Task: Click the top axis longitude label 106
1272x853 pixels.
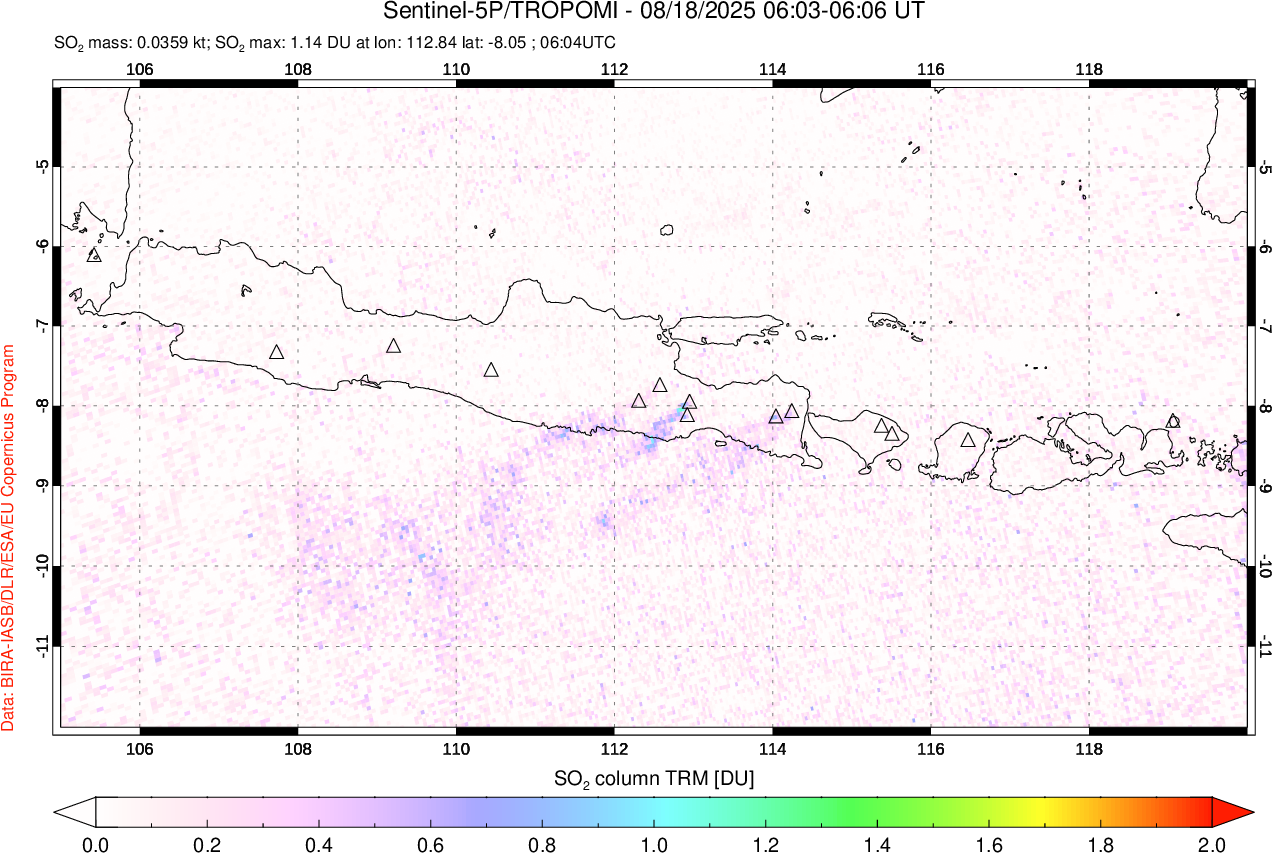Action: pos(140,69)
